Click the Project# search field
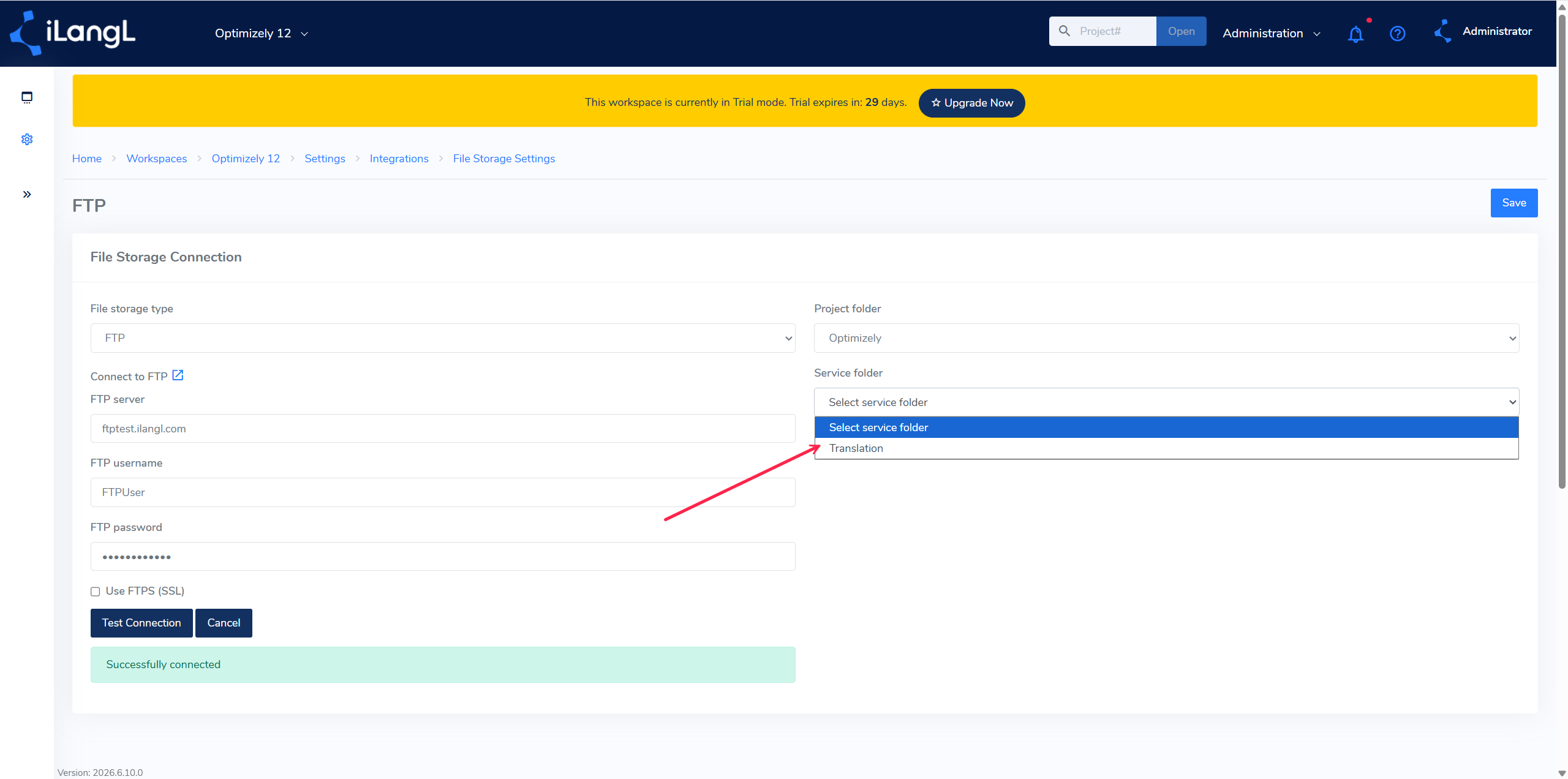 pyautogui.click(x=1103, y=31)
